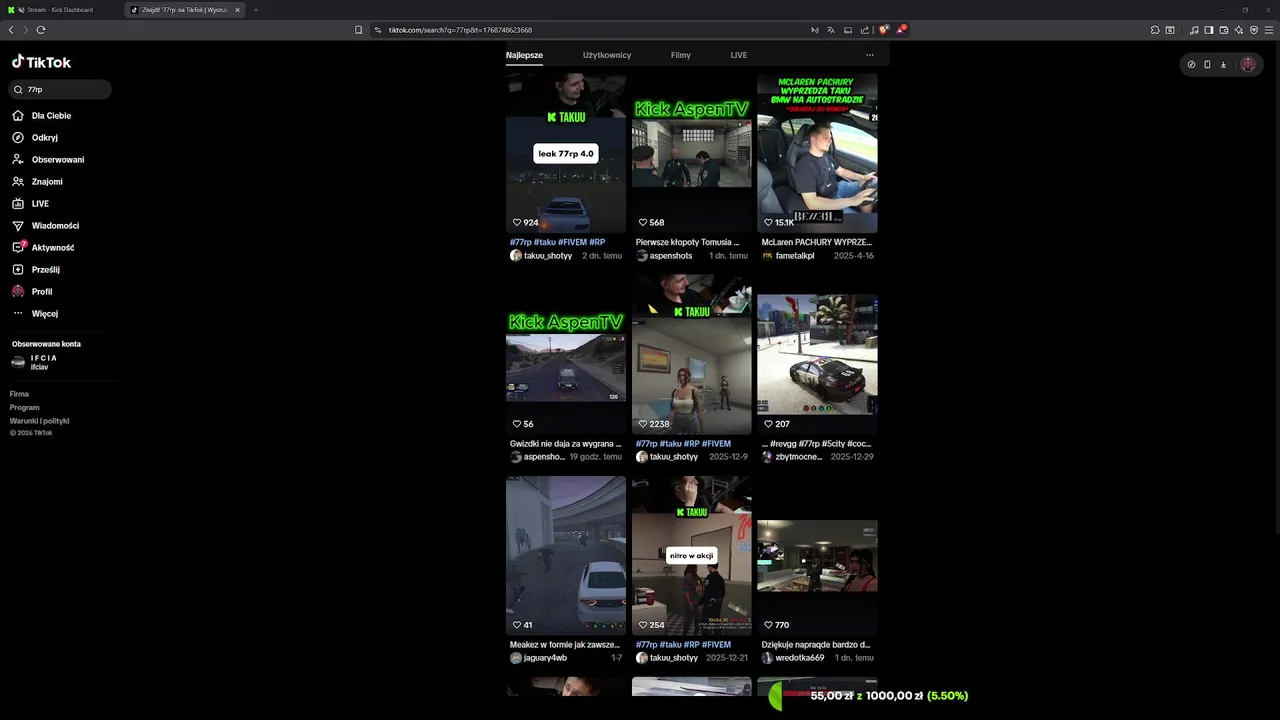Open takuu_shotyy profile, posted 2 dn. temu
This screenshot has width=1280, height=720.
[x=541, y=256]
